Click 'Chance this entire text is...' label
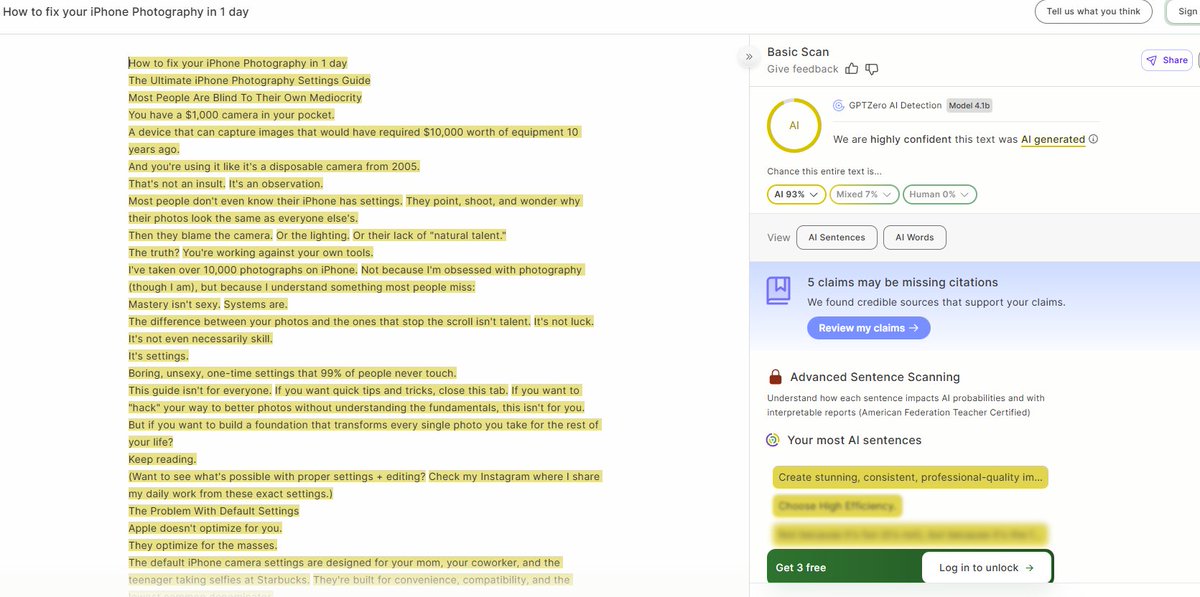This screenshot has height=597, width=1200. click(x=824, y=172)
